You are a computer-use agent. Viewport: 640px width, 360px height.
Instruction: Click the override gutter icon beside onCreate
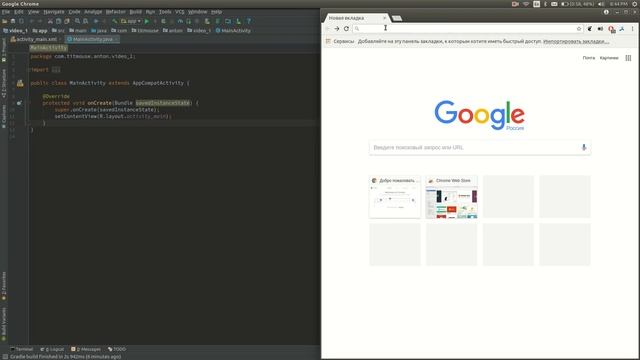click(x=19, y=103)
